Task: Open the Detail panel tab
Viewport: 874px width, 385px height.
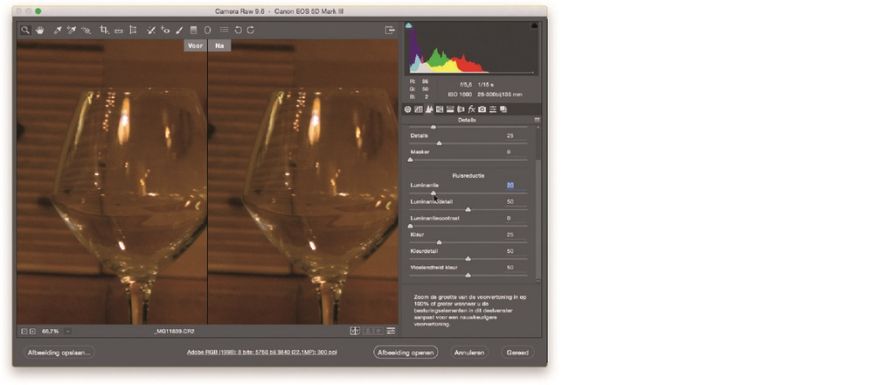Action: pos(429,110)
